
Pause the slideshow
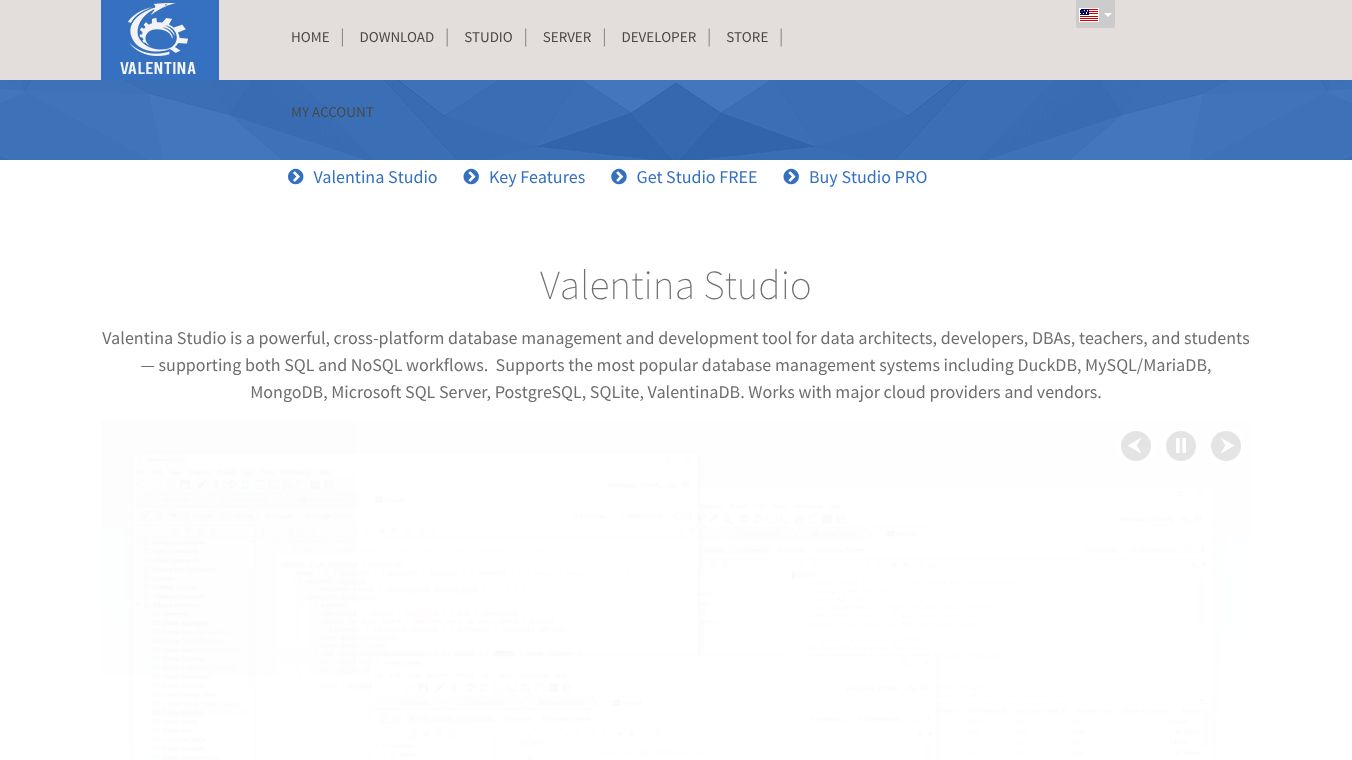1181,446
